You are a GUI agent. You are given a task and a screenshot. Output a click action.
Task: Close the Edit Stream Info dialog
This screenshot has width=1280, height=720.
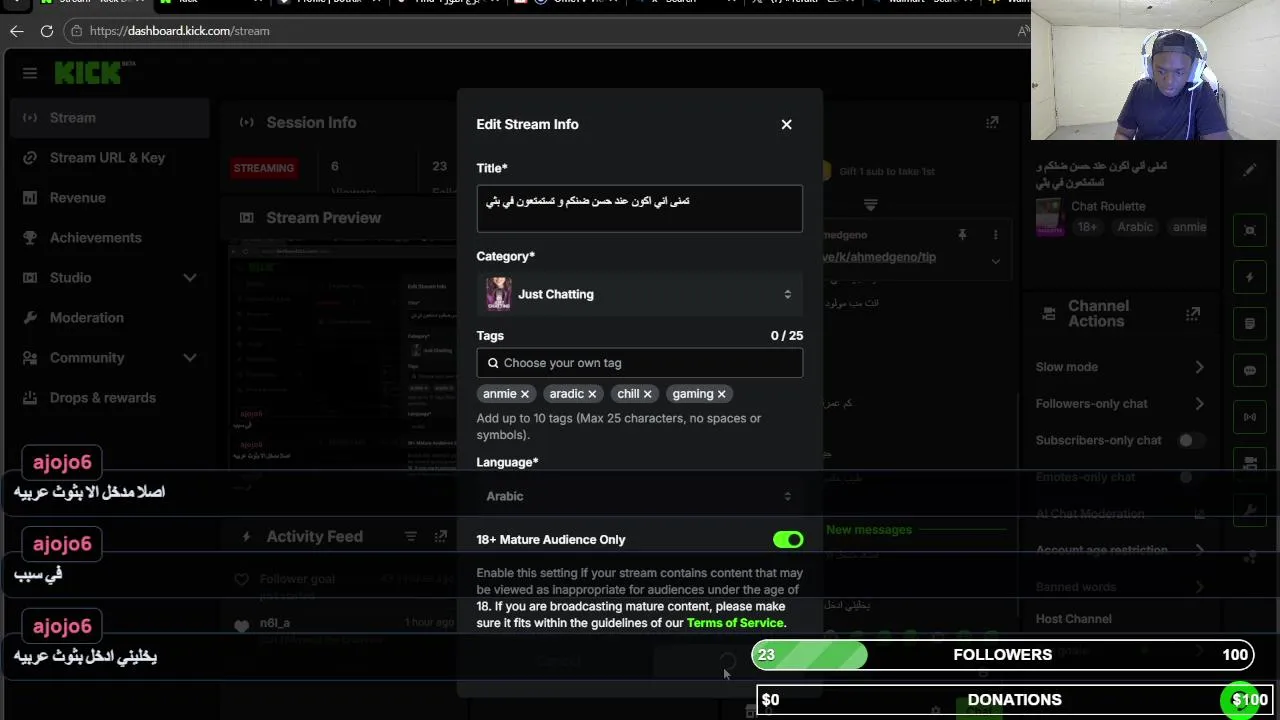click(786, 124)
